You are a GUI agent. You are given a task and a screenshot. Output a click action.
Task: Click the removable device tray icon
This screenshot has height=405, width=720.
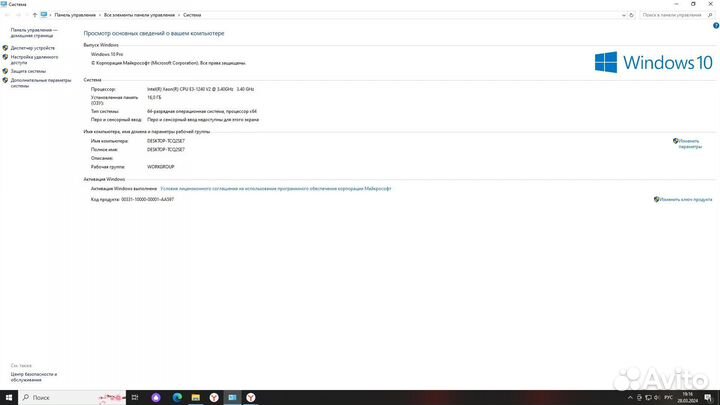coord(639,398)
